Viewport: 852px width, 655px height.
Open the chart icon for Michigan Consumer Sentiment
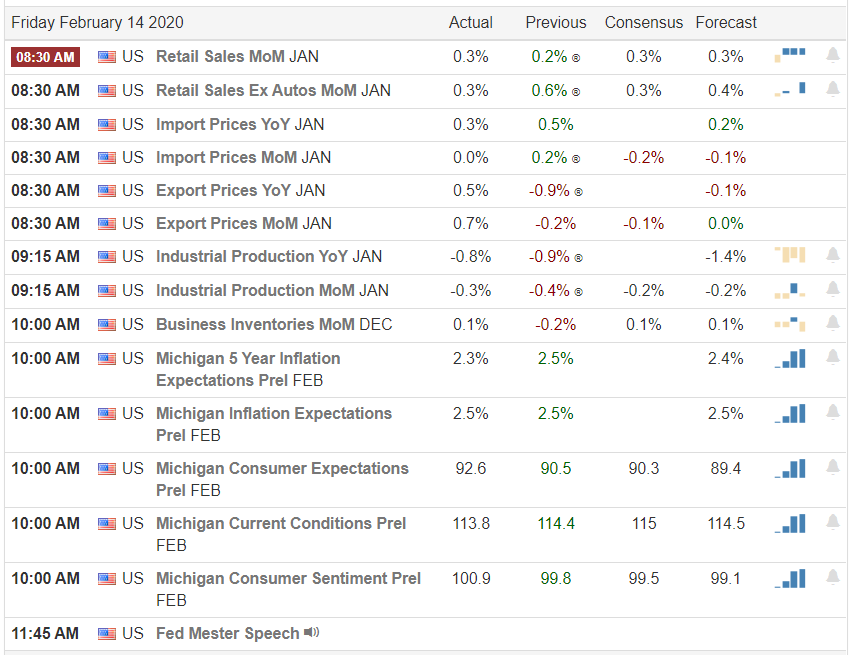pos(790,578)
